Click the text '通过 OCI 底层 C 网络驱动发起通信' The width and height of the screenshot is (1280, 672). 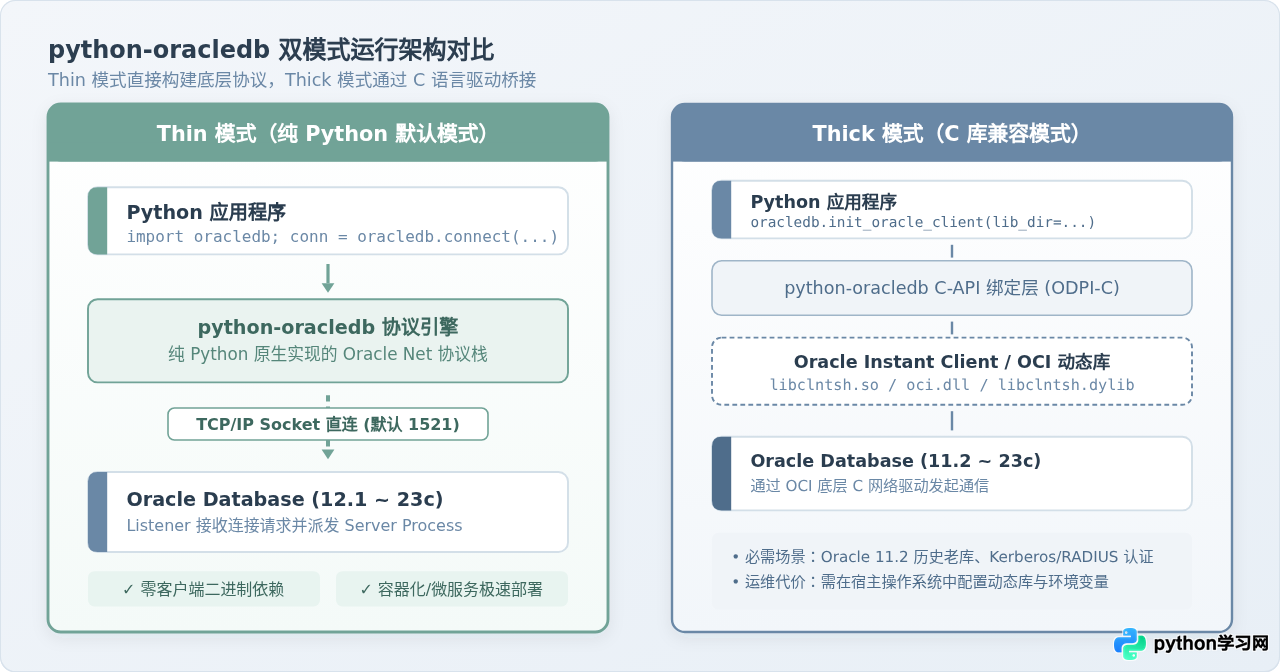click(869, 486)
